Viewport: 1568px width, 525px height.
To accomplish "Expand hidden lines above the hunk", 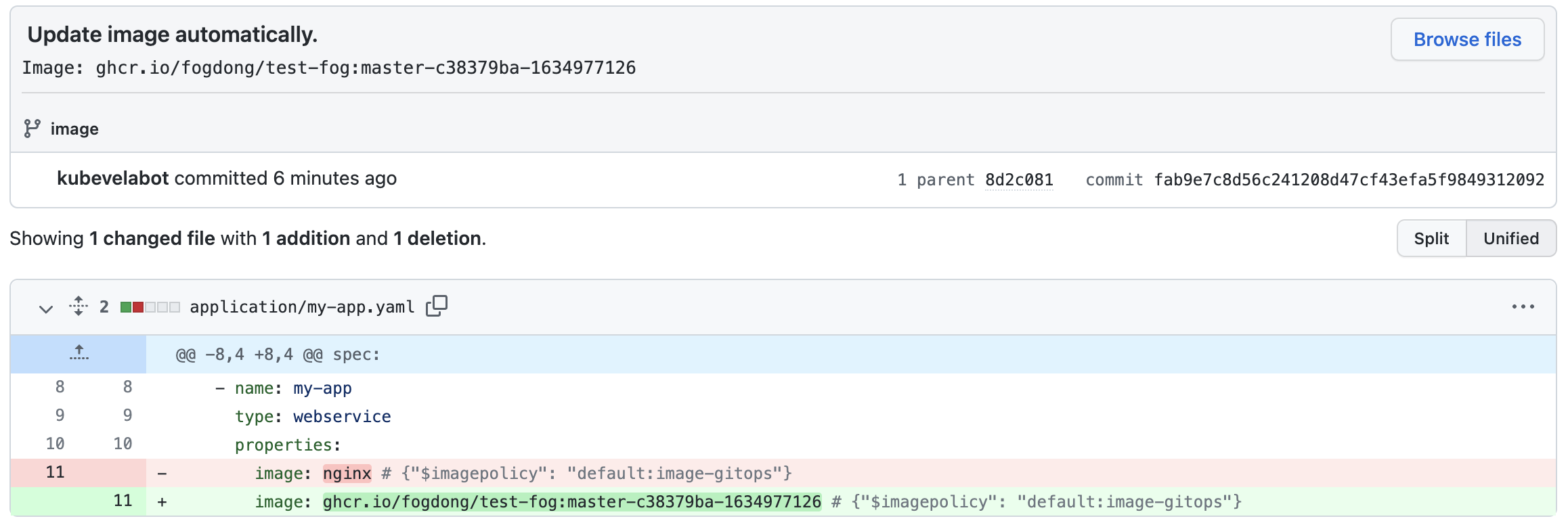I will pyautogui.click(x=79, y=353).
